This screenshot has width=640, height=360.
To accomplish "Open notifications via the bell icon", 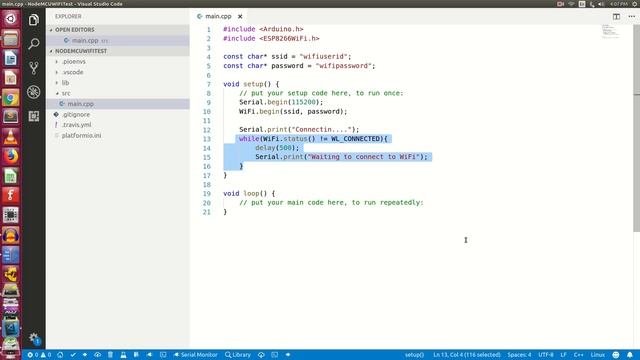I will click(x=630, y=355).
